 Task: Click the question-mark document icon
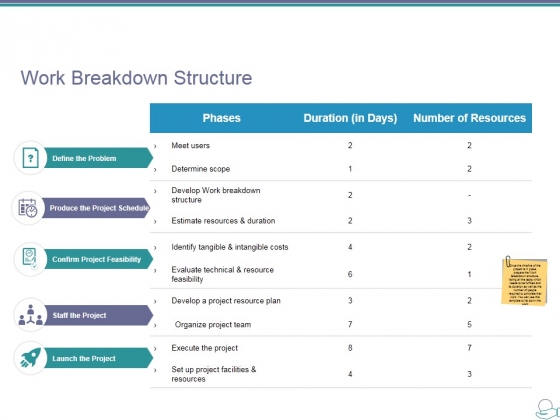(30, 158)
